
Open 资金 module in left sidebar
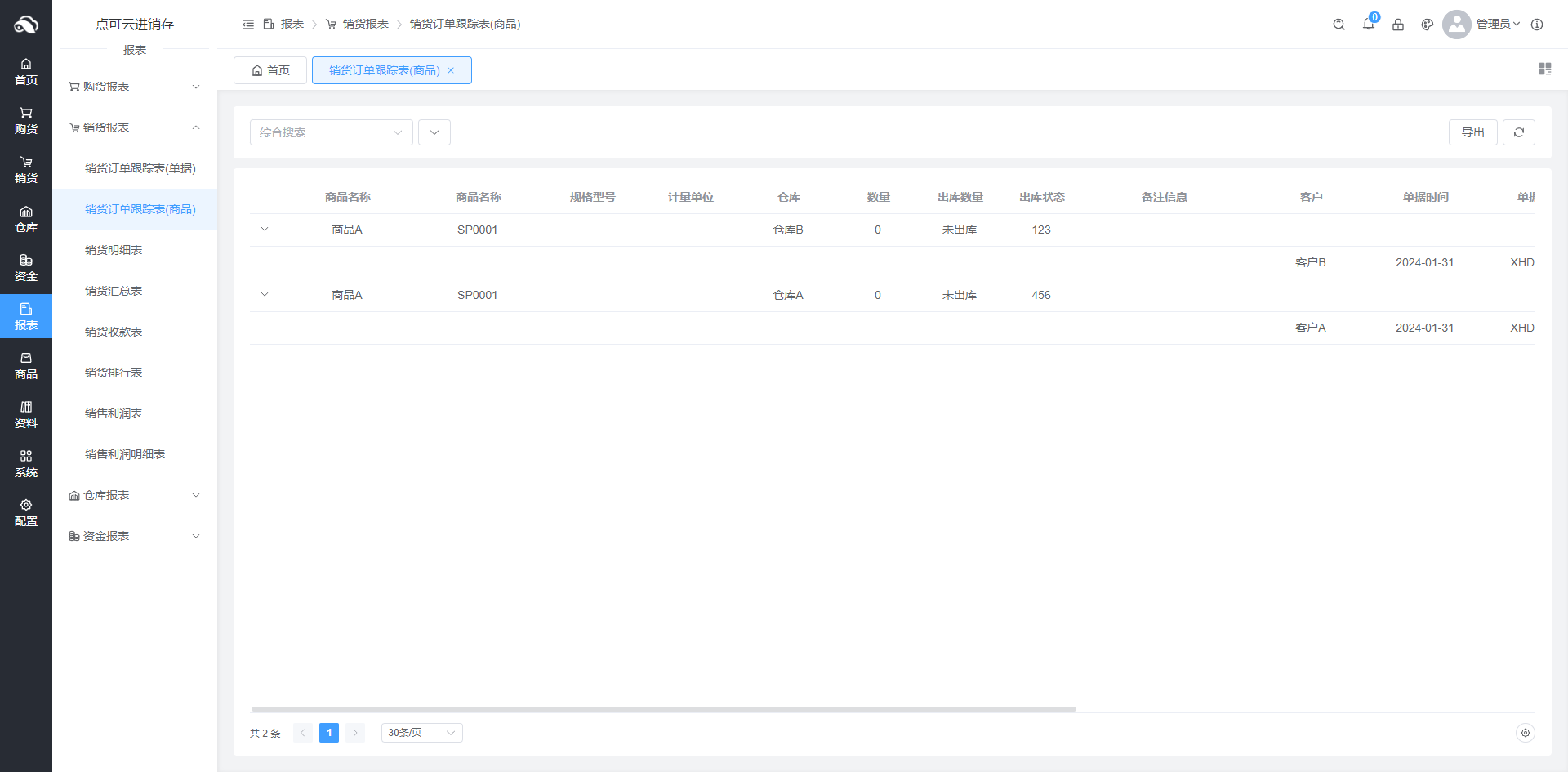26,267
